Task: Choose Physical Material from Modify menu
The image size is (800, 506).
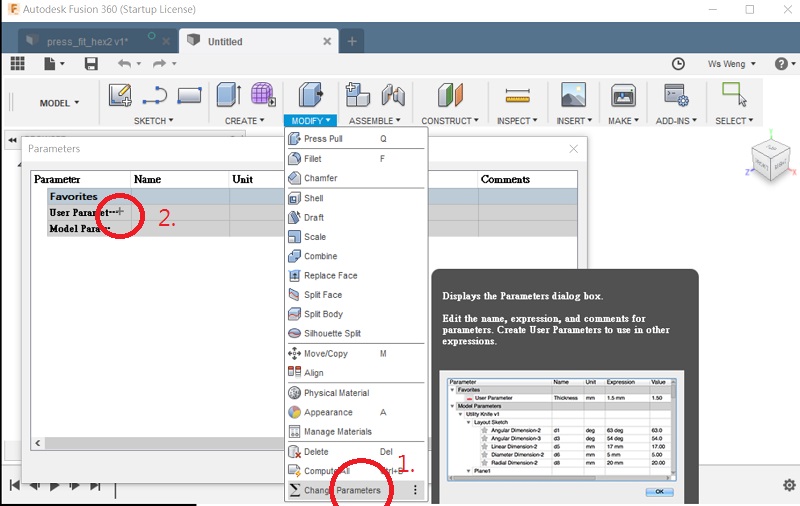Action: pyautogui.click(x=356, y=393)
